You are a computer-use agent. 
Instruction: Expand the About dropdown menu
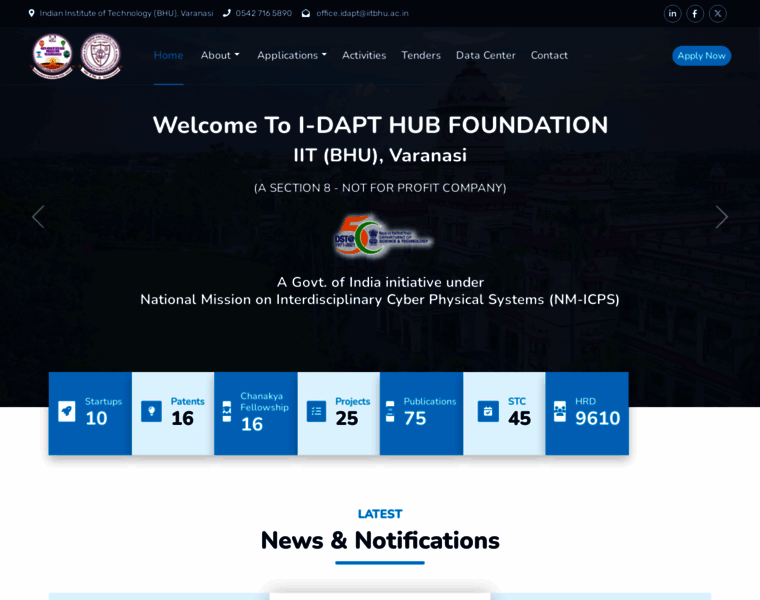click(x=220, y=55)
